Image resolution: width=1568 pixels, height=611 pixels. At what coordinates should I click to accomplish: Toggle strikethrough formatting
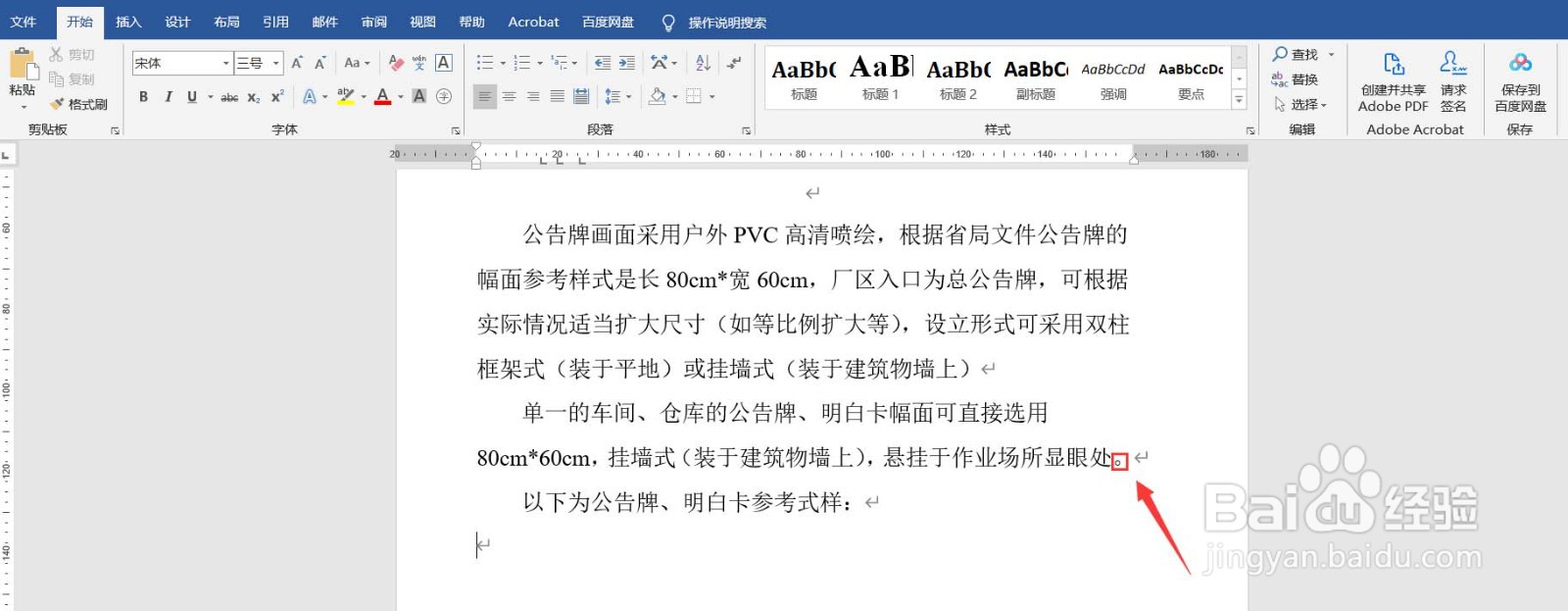click(229, 96)
